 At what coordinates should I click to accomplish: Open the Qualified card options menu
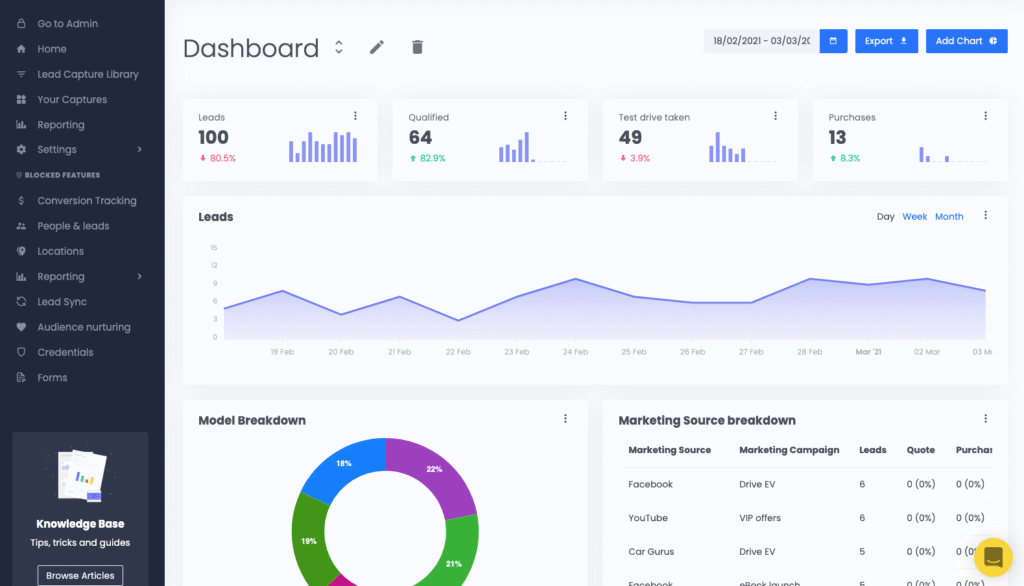pos(566,116)
